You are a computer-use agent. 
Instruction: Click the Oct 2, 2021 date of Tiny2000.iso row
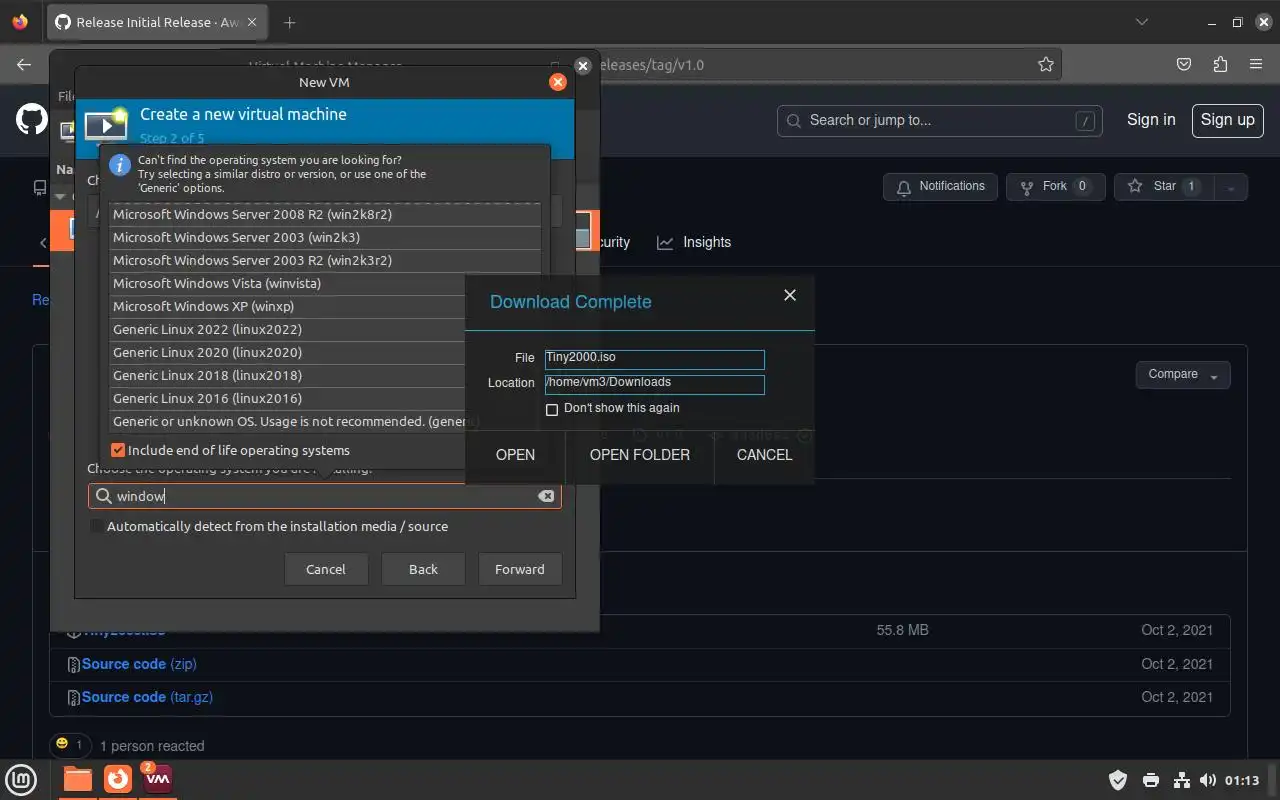pos(1177,630)
